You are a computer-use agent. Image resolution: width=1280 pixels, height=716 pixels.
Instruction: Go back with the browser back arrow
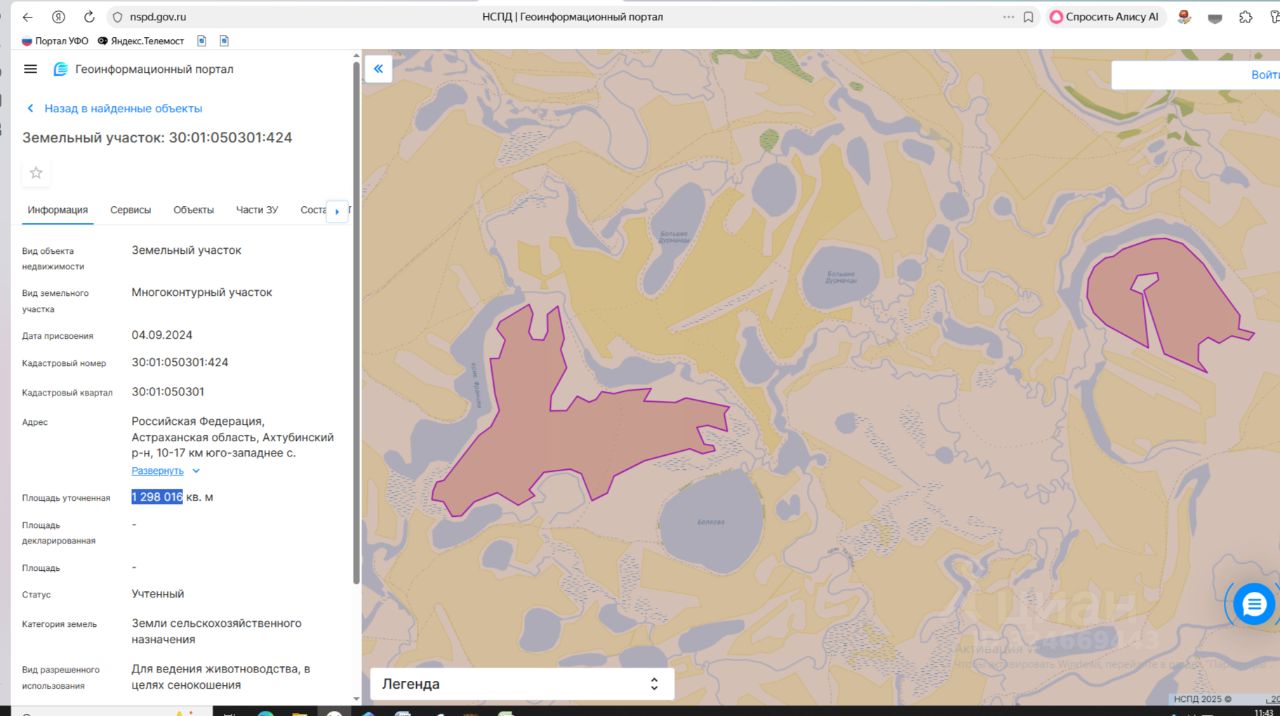pos(27,17)
